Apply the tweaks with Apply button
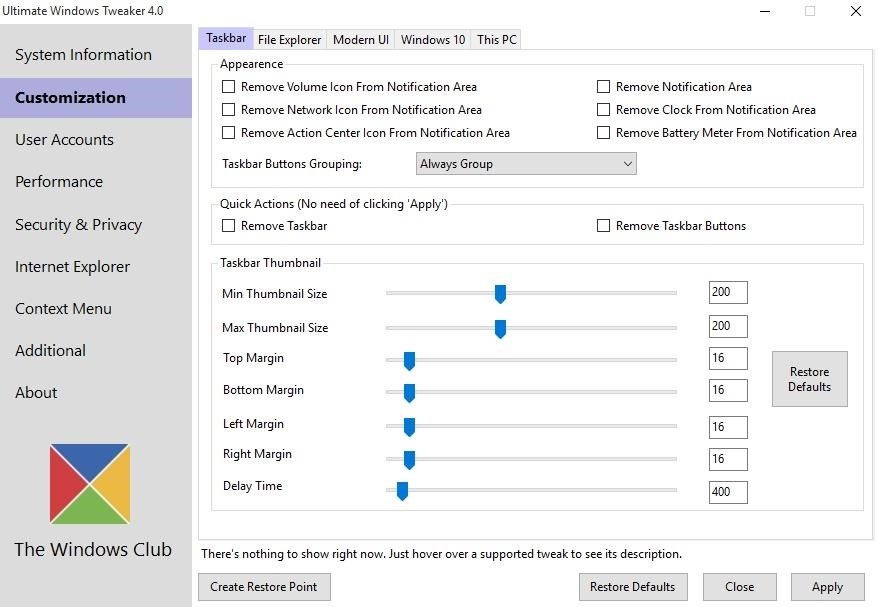The image size is (878, 607). (828, 587)
